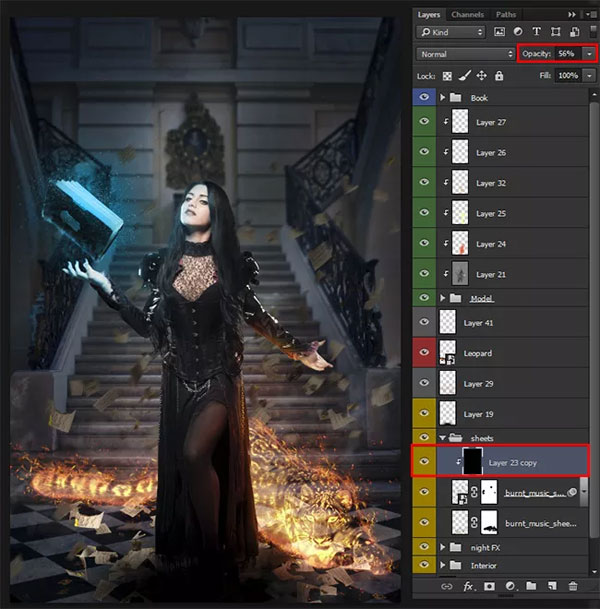The image size is (600, 609).
Task: Open the Opacity slider arrow
Action: pos(590,54)
